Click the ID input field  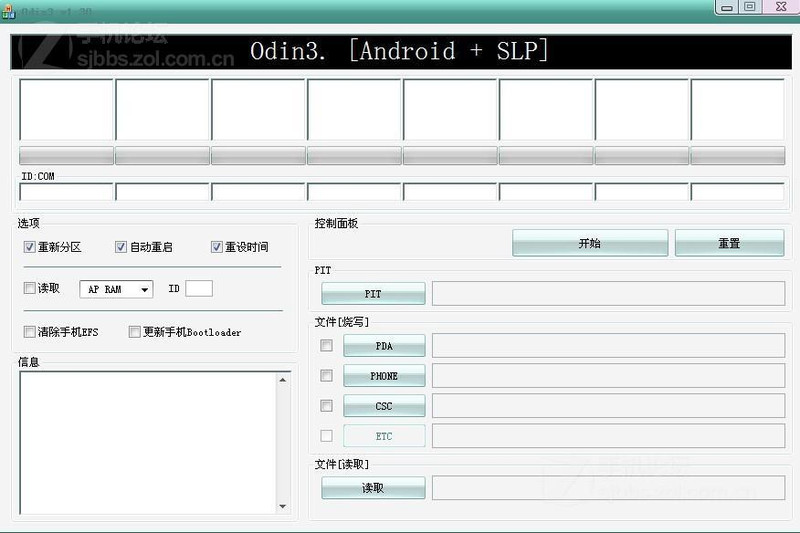point(199,289)
